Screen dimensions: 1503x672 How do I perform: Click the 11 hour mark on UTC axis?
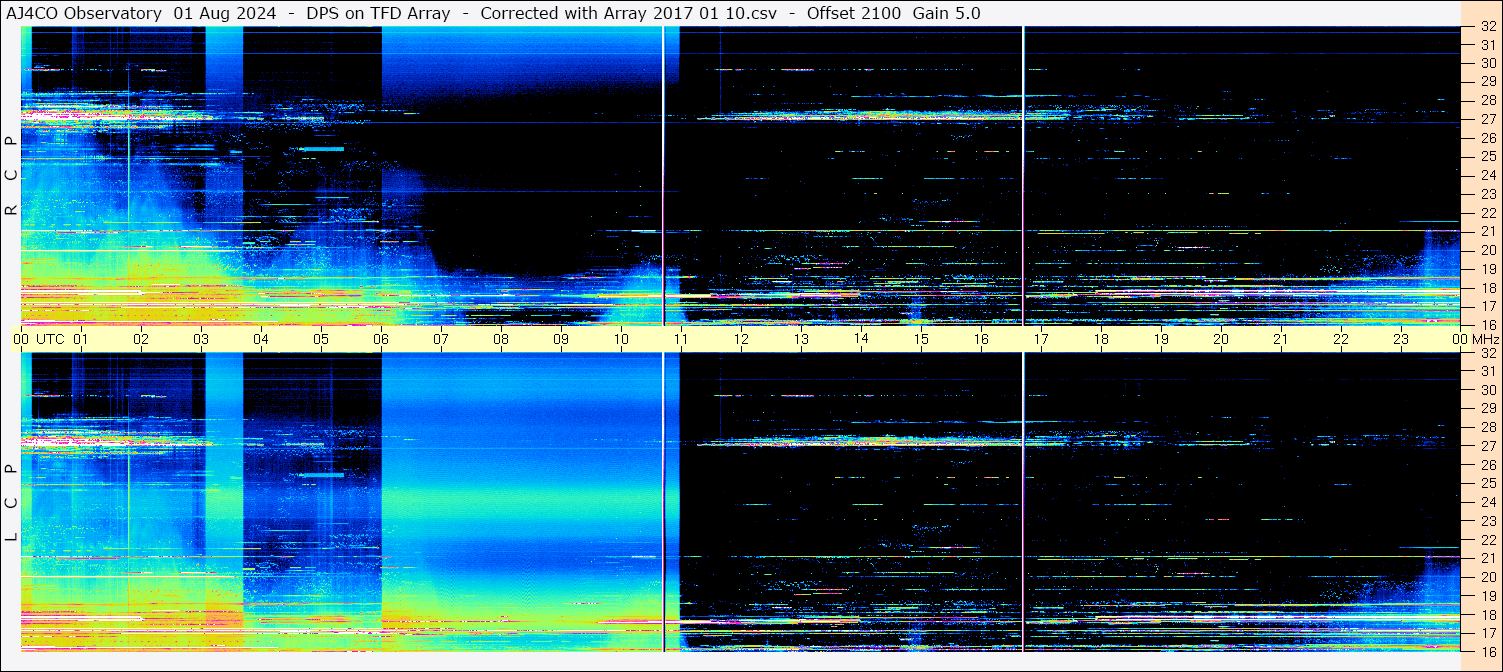(x=681, y=339)
